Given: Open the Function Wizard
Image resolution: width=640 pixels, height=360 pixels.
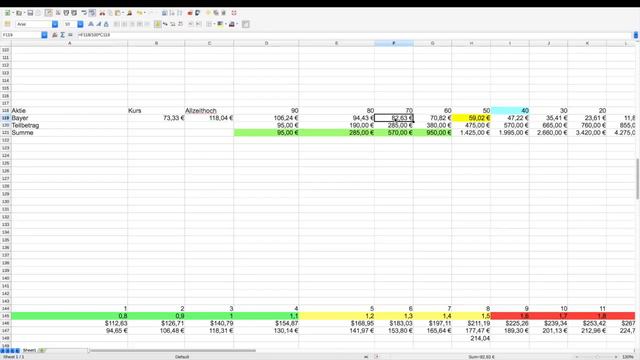Looking at the screenshot, I should click(55, 35).
